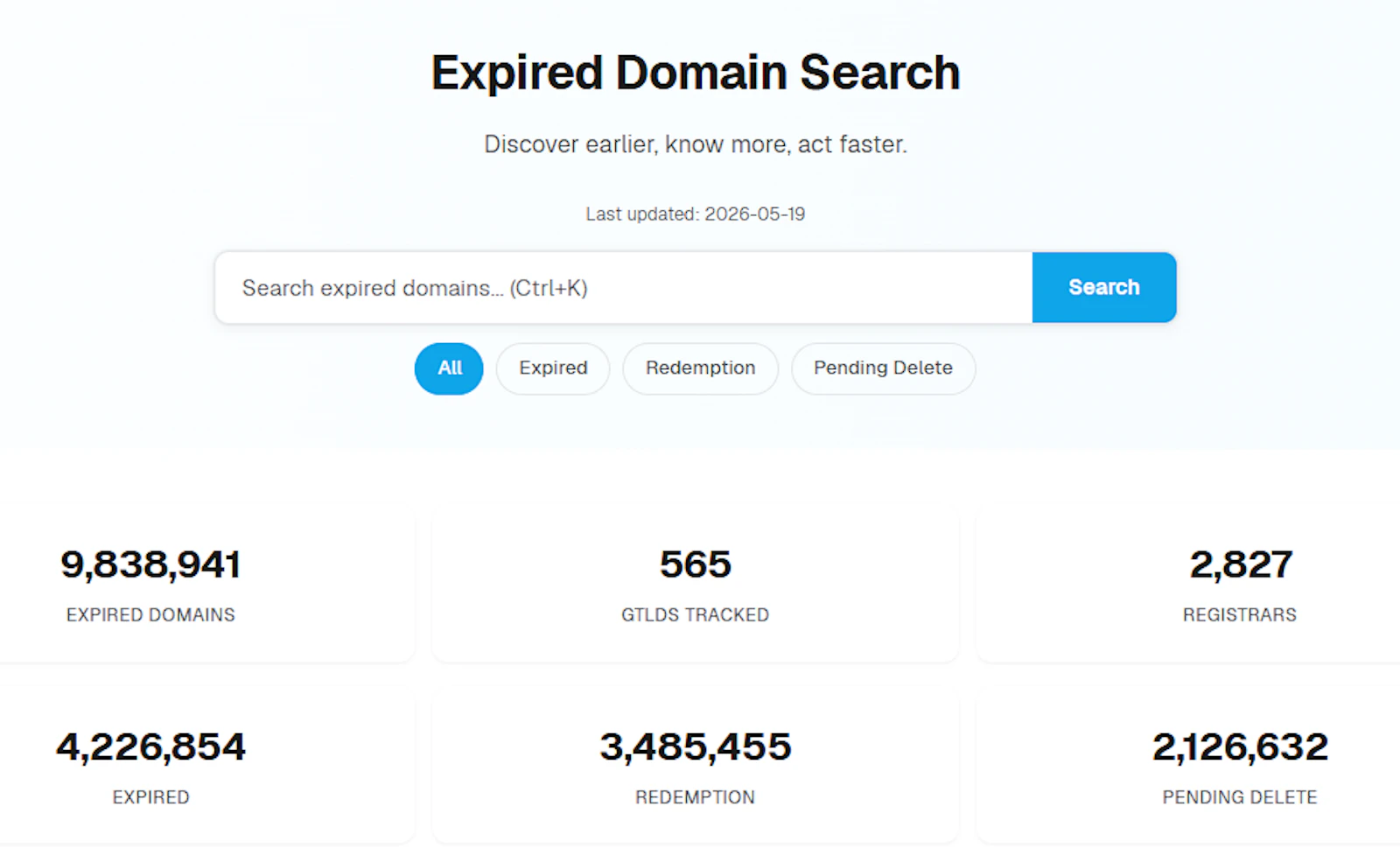Viewport: 1400px width, 855px height.
Task: Click the REDEMPTION label under 3,485,455
Action: click(696, 797)
